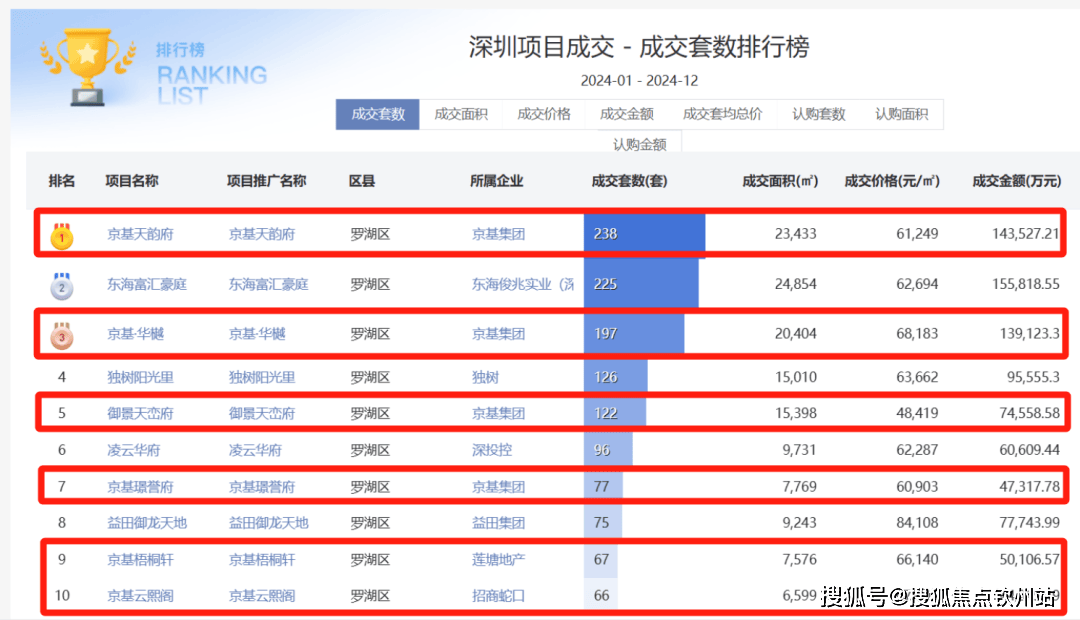The image size is (1080, 620).
Task: Open project 京基天韵府 in 项目名称 column
Action: [141, 234]
